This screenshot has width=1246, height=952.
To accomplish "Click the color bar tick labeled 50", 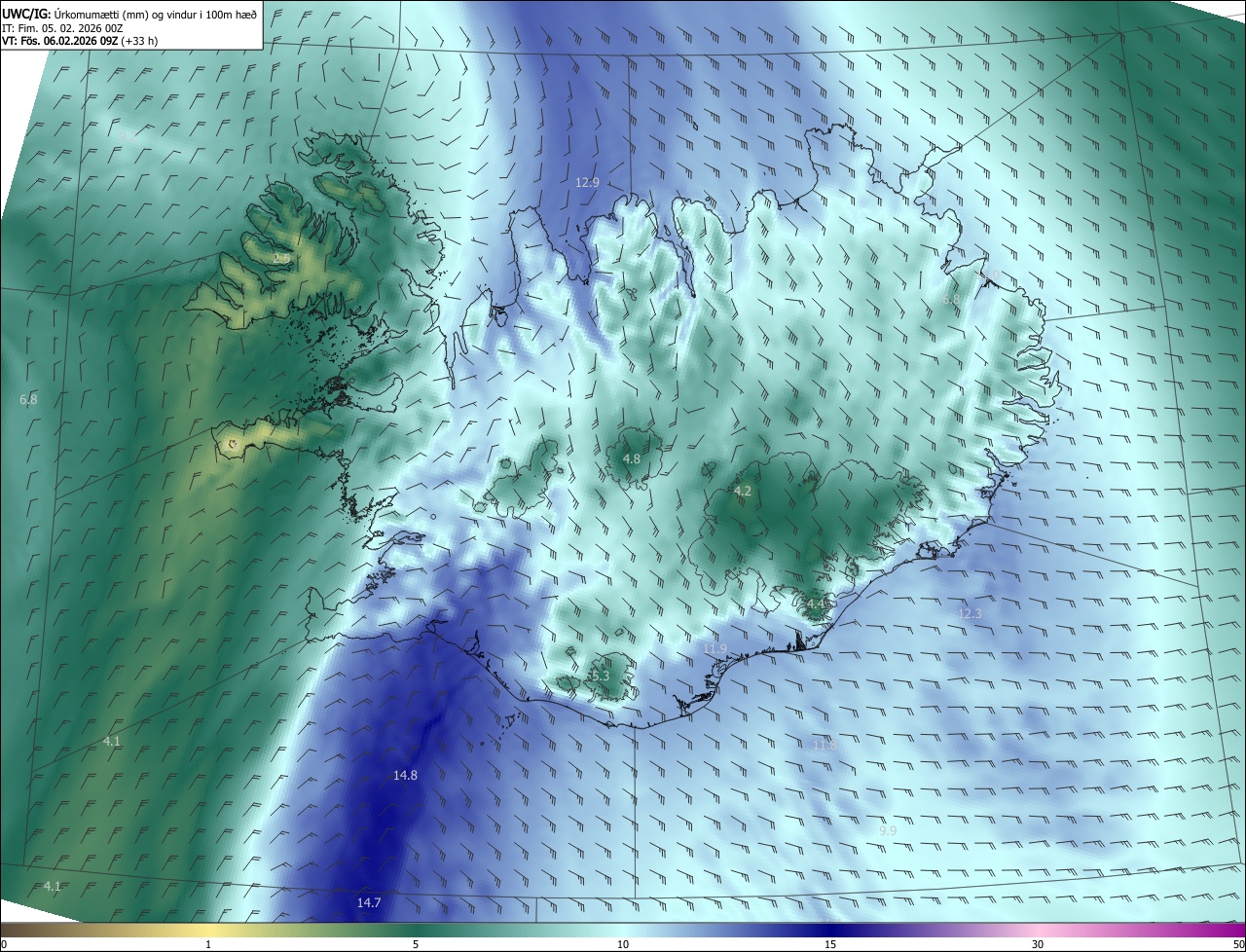I will point(1238,944).
